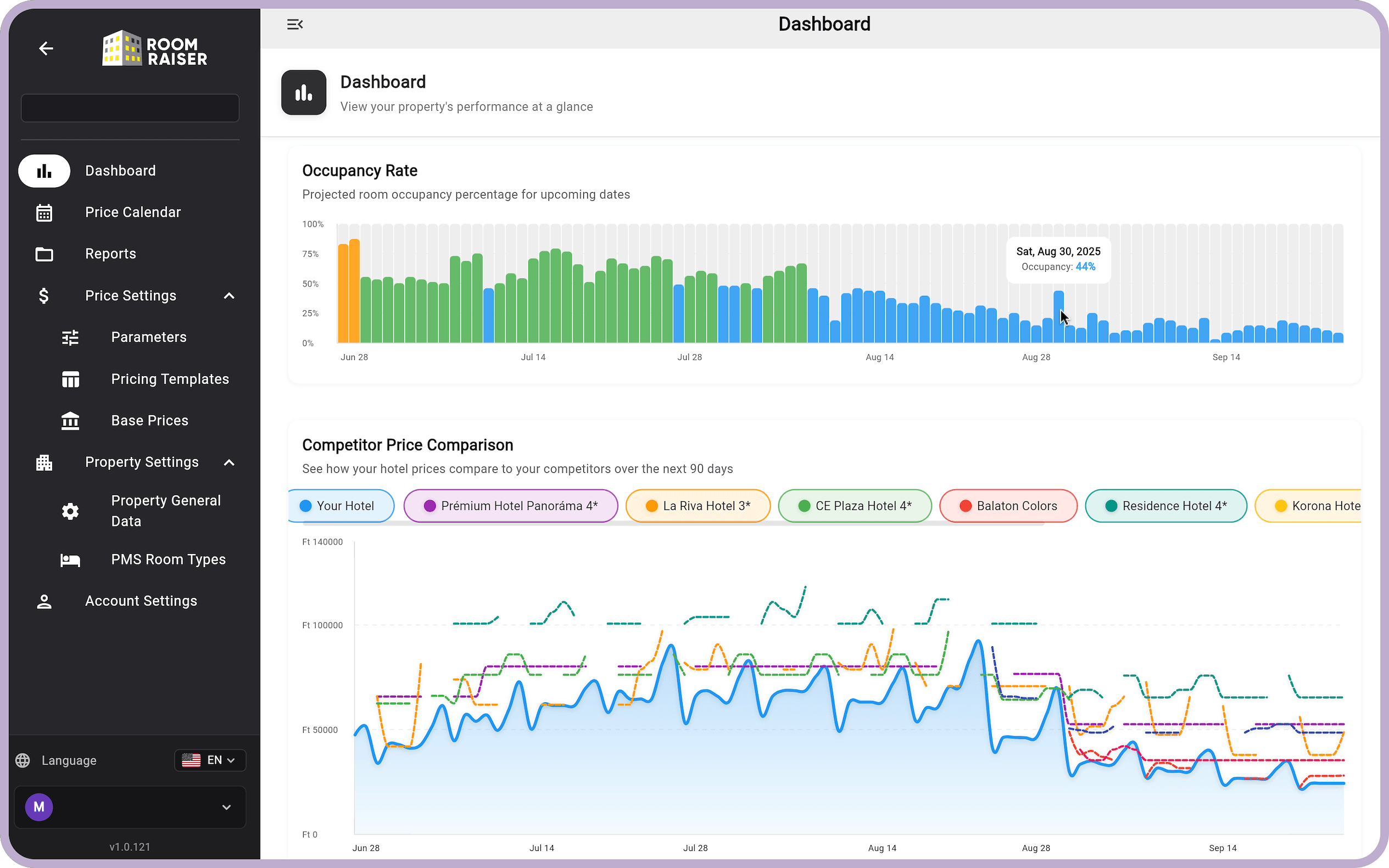Collapse the Property Settings section chevron
The height and width of the screenshot is (868, 1389).
point(229,462)
